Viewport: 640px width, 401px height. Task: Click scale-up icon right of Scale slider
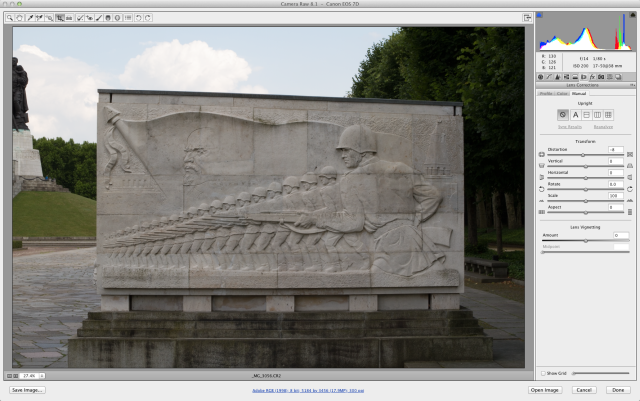(x=630, y=200)
